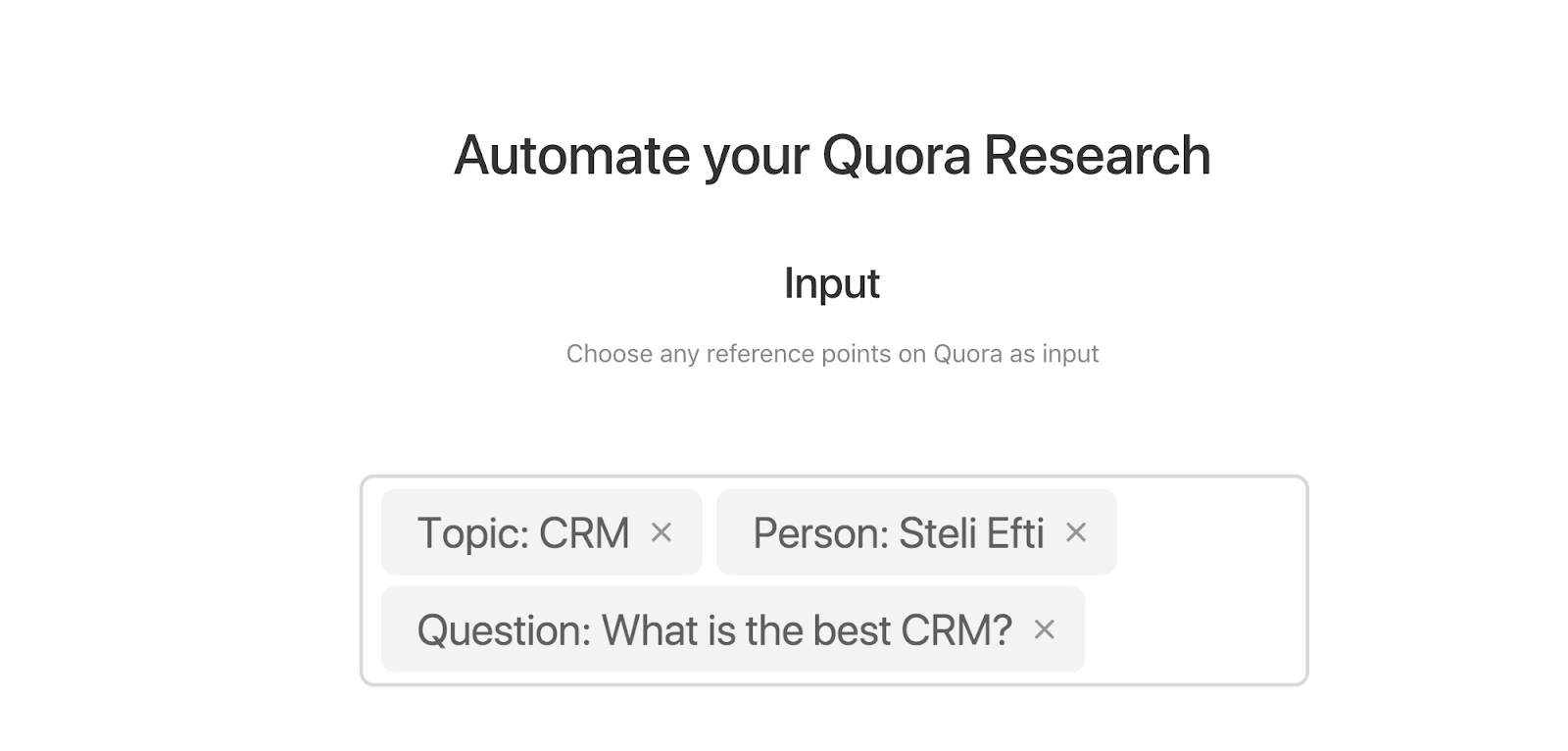Click the word "Automate" in the title
This screenshot has height=751, width=1568.
572,156
